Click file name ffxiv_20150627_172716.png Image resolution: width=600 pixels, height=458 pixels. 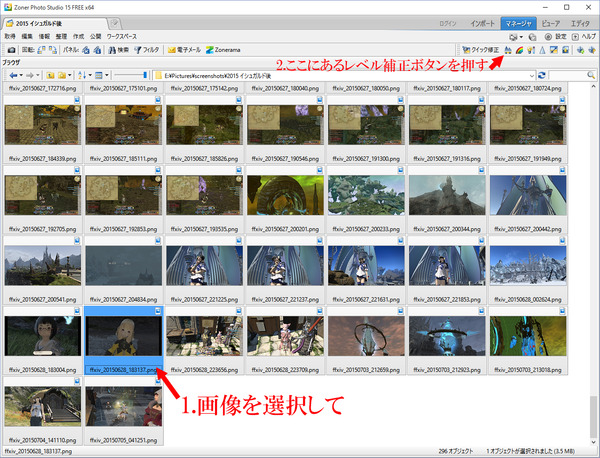[42, 88]
